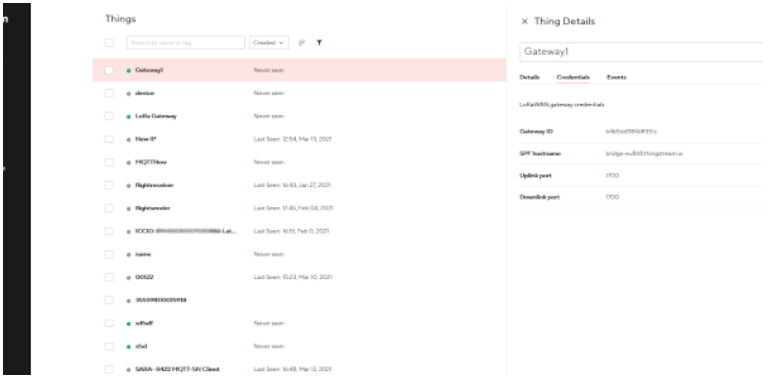Check the LoRa Gateway row checkbox

coord(109,117)
